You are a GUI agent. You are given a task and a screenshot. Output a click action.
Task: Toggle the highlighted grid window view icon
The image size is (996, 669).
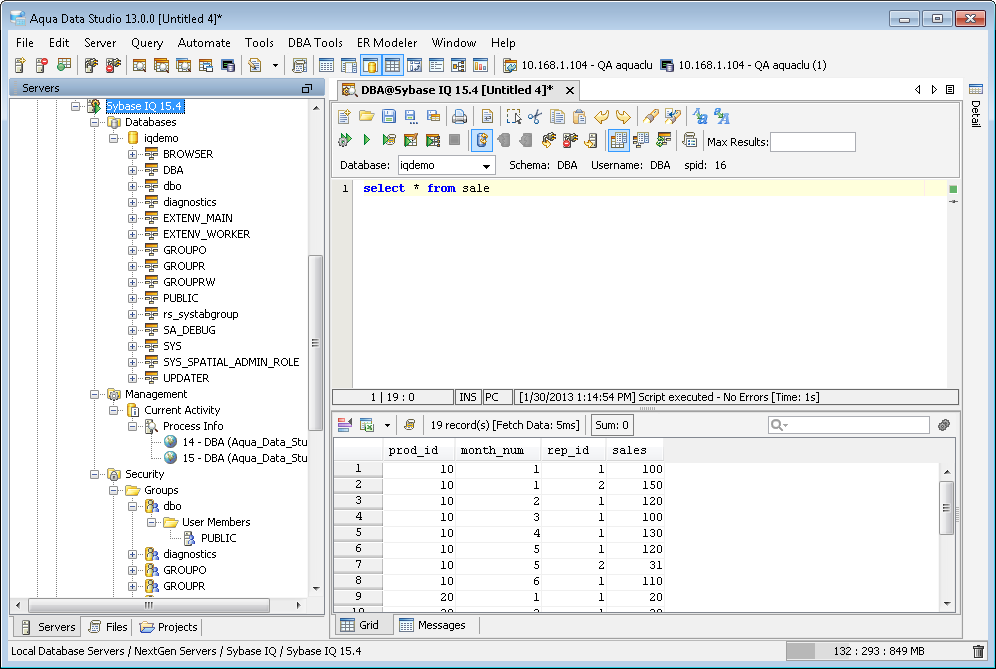point(393,65)
